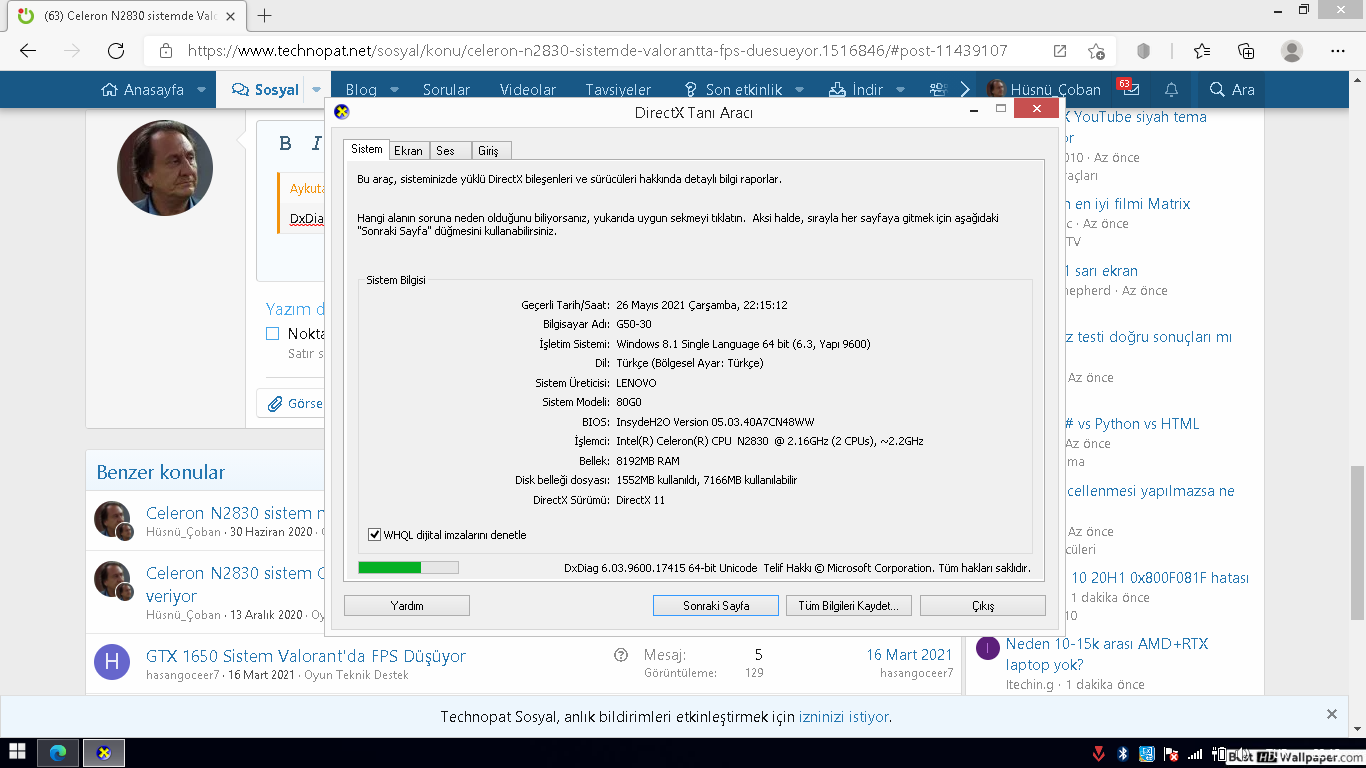This screenshot has width=1366, height=768.
Task: Click the paperclip attach icon by Görse
Action: point(275,404)
